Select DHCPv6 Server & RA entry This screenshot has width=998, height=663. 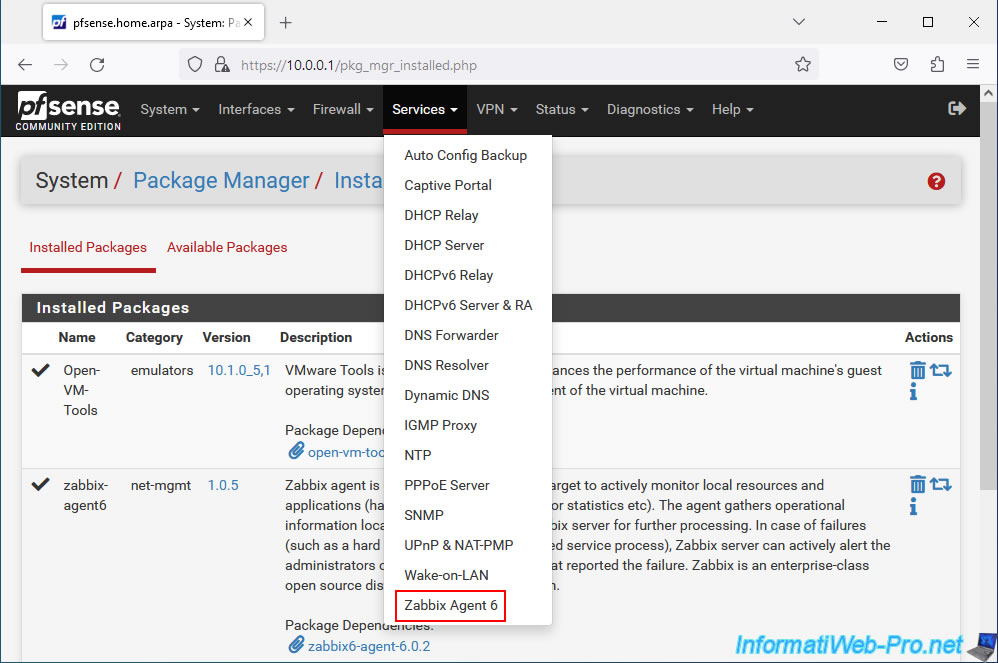click(467, 305)
